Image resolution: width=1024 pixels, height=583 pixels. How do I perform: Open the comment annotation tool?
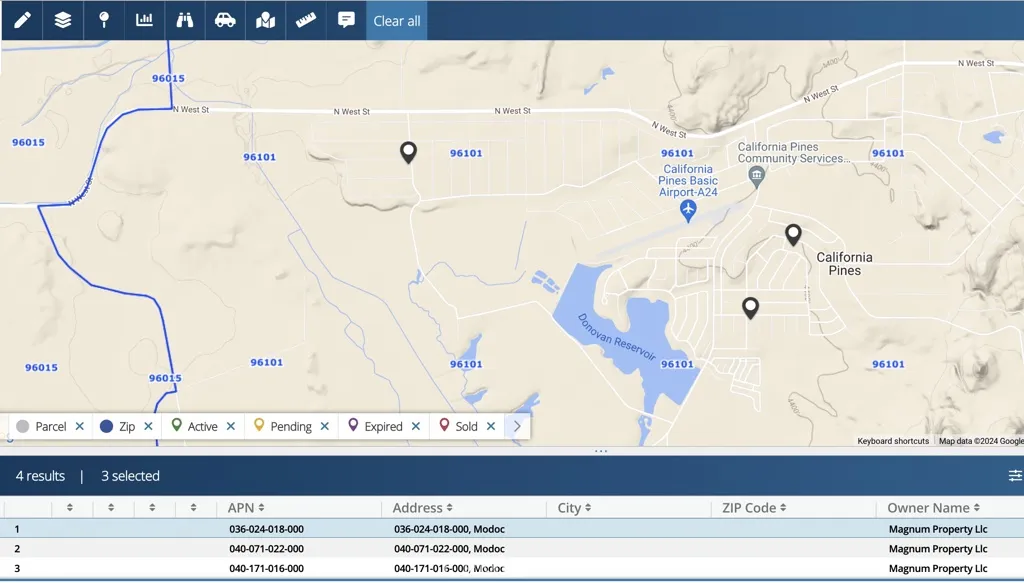coord(346,20)
